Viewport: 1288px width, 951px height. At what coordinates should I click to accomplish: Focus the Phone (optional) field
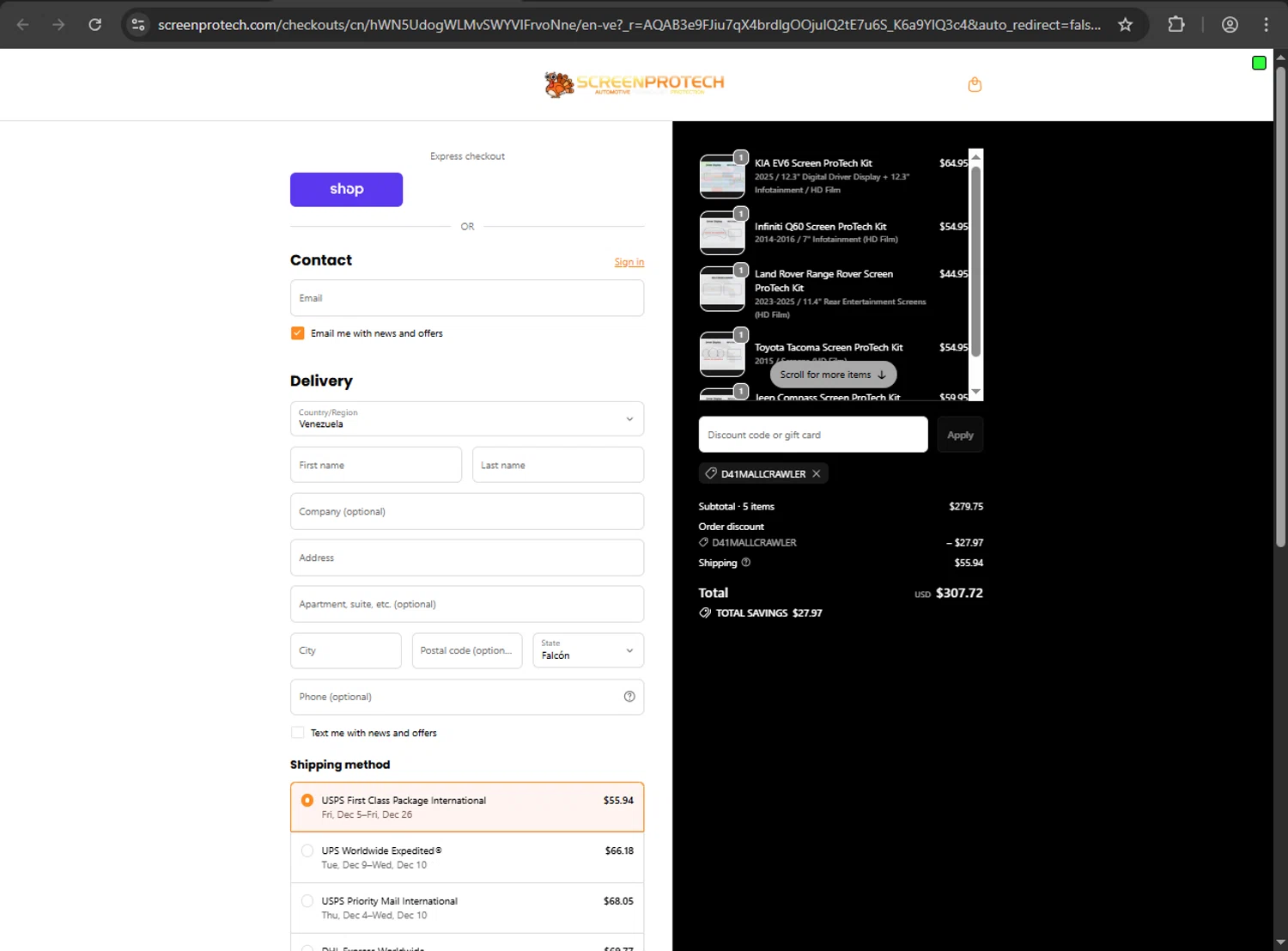467,697
